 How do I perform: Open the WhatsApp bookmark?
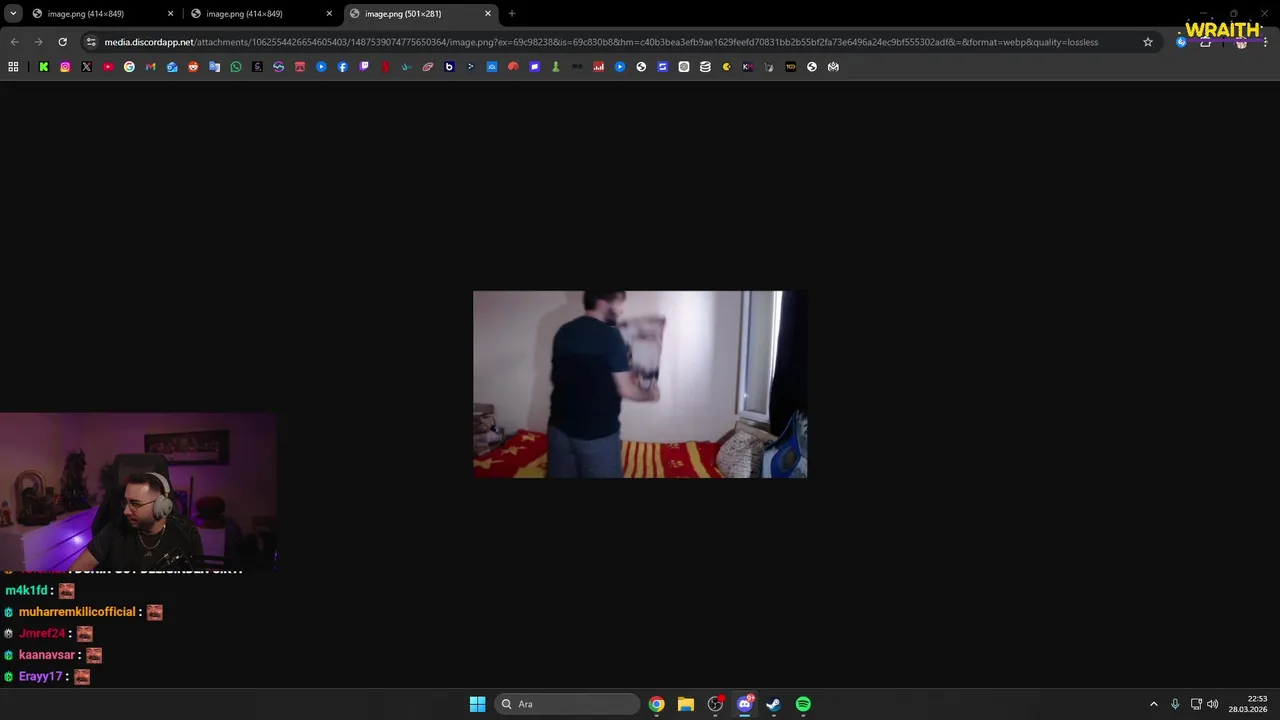pyautogui.click(x=236, y=67)
